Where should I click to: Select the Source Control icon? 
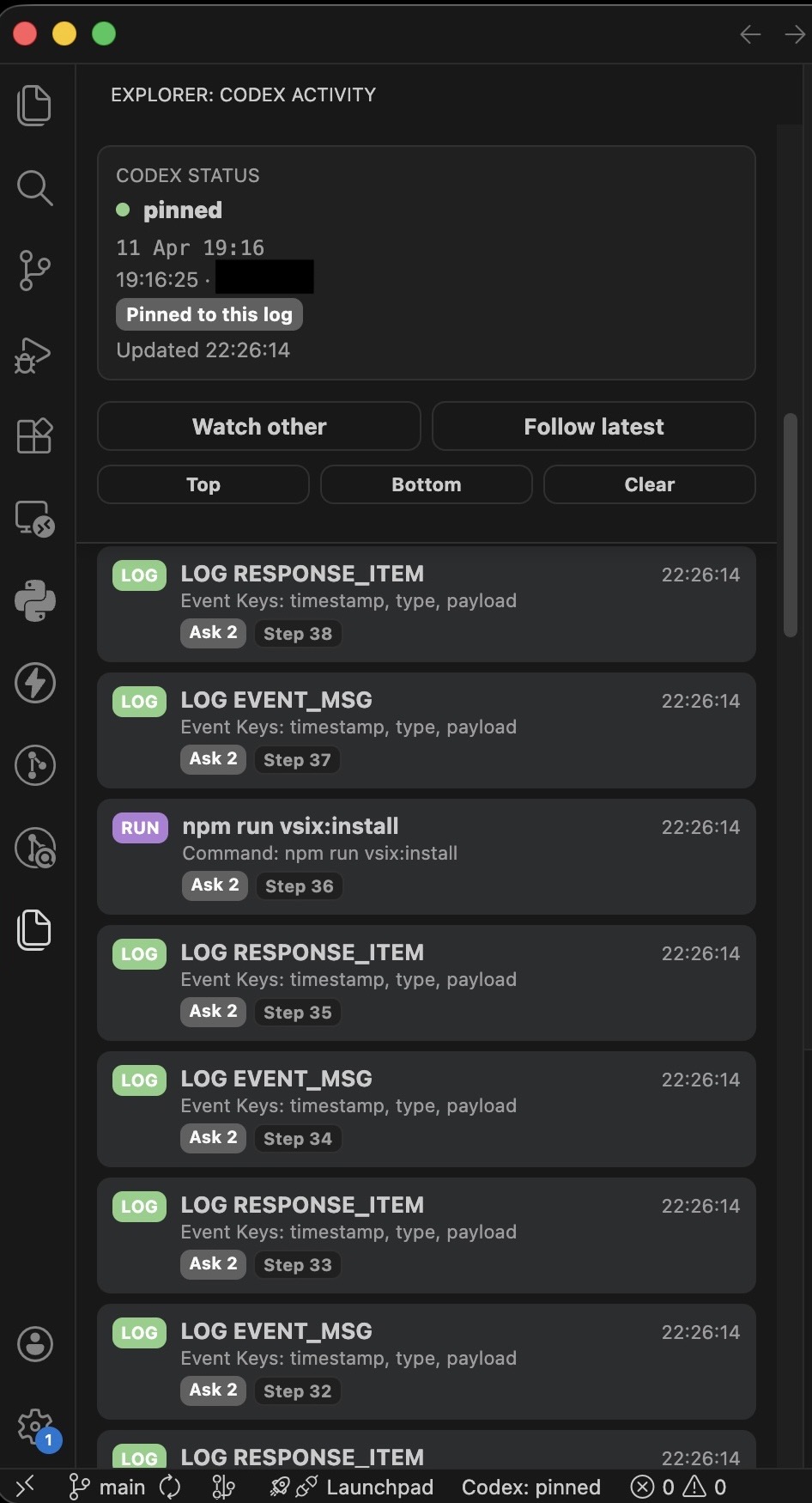tap(34, 271)
